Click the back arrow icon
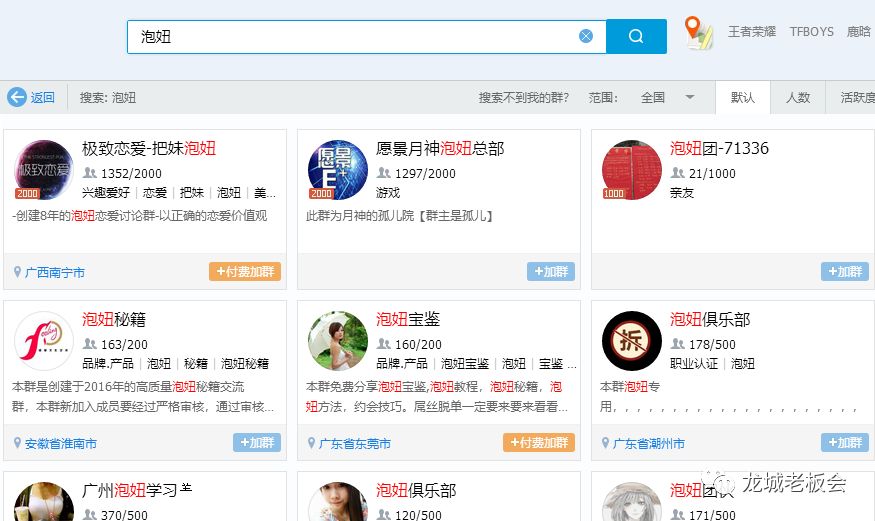Screen dimensions: 875x521 point(17,97)
